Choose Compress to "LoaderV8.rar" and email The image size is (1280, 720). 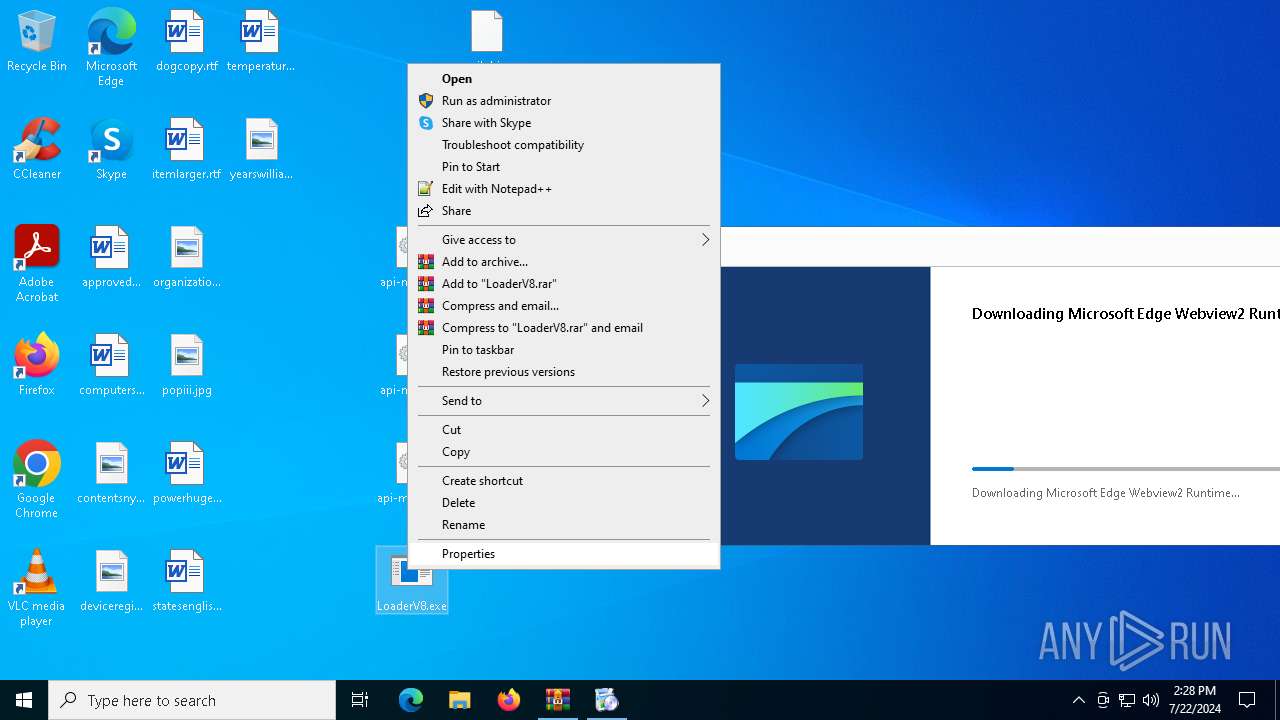click(x=564, y=328)
